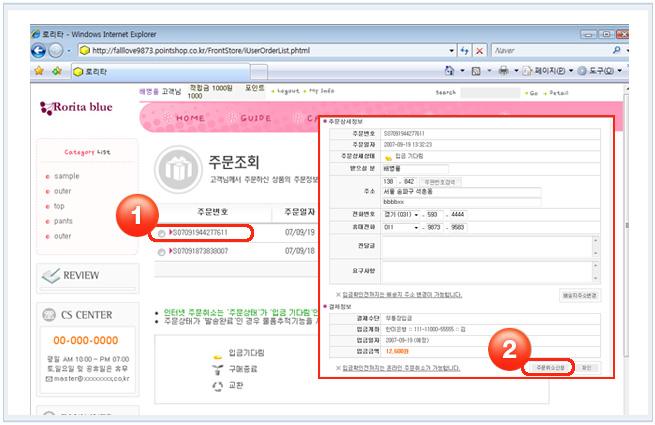Image resolution: width=655 pixels, height=425 pixels.
Task: Select radio for order S07091944277611
Action: (162, 233)
